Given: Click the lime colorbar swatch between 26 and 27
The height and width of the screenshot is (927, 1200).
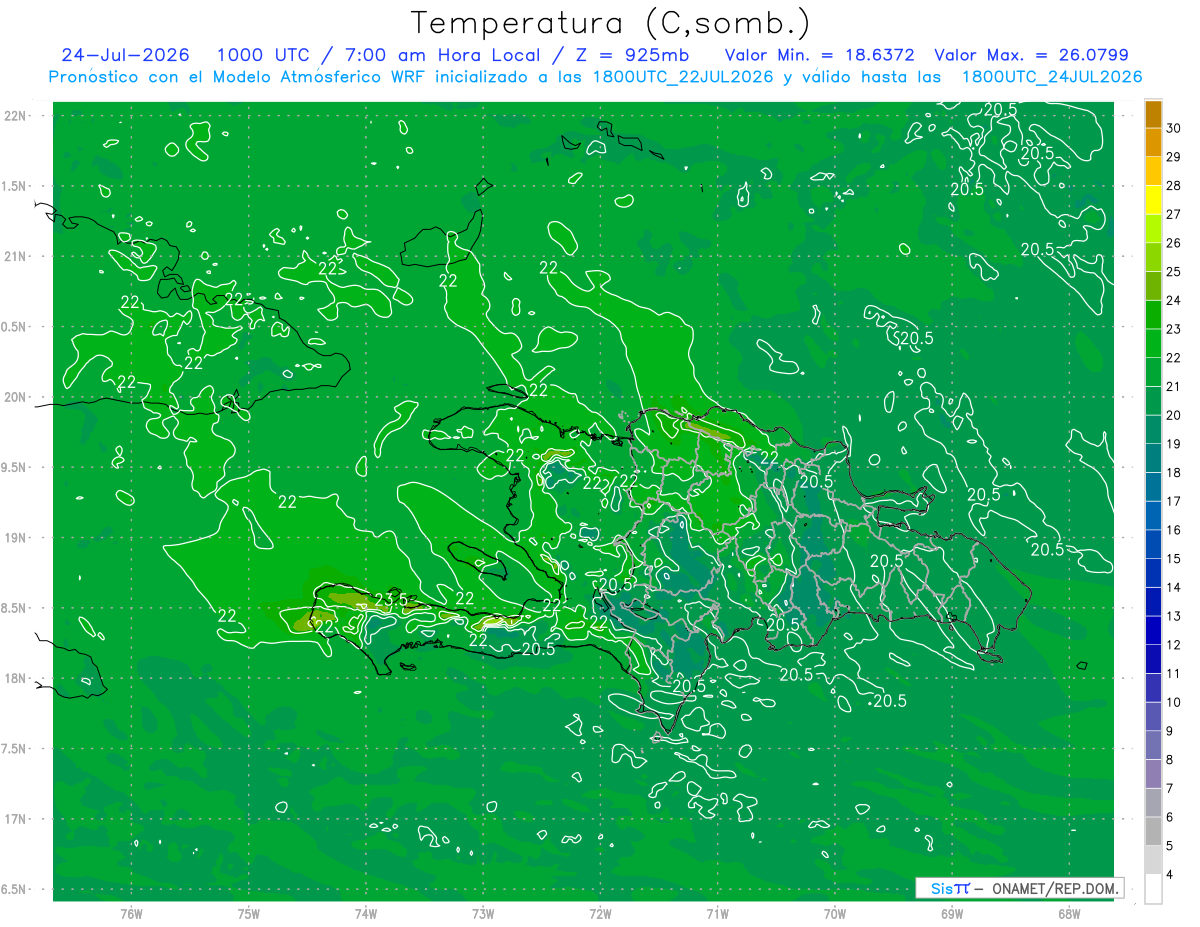Looking at the screenshot, I should click(x=1154, y=229).
